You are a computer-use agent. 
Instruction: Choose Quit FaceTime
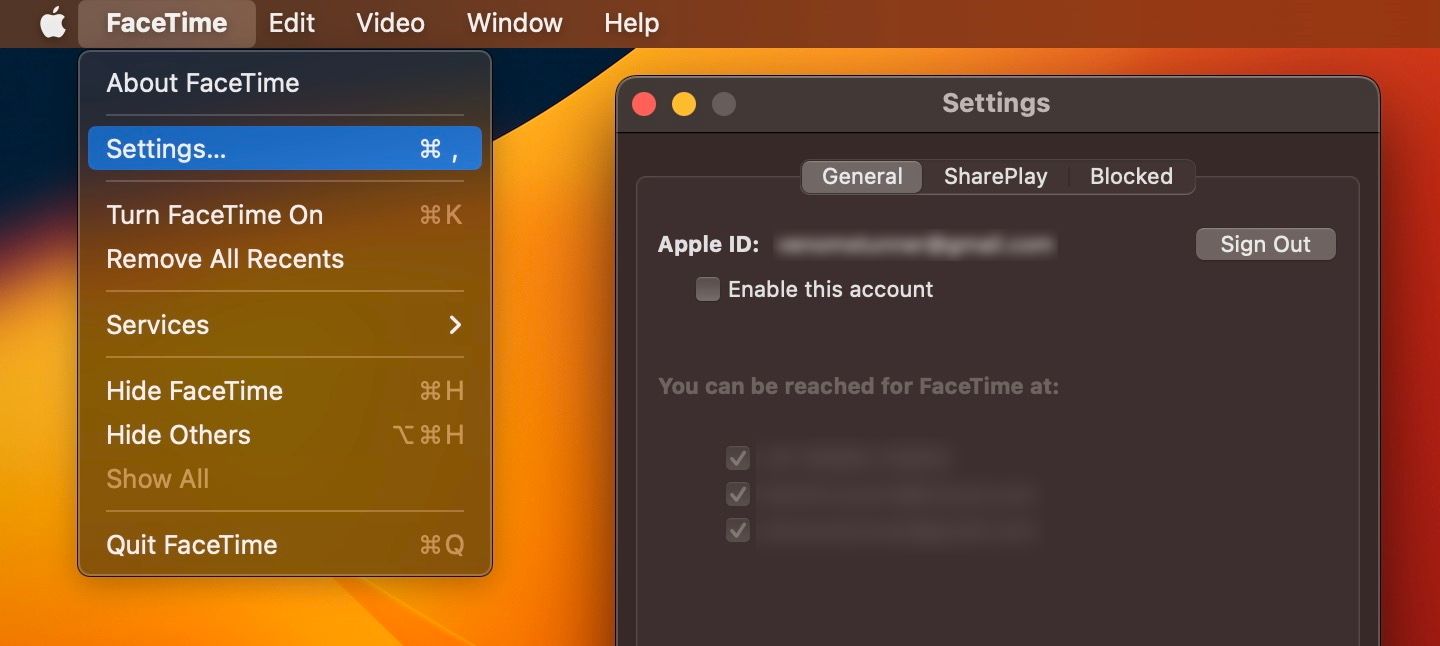pyautogui.click(x=191, y=544)
